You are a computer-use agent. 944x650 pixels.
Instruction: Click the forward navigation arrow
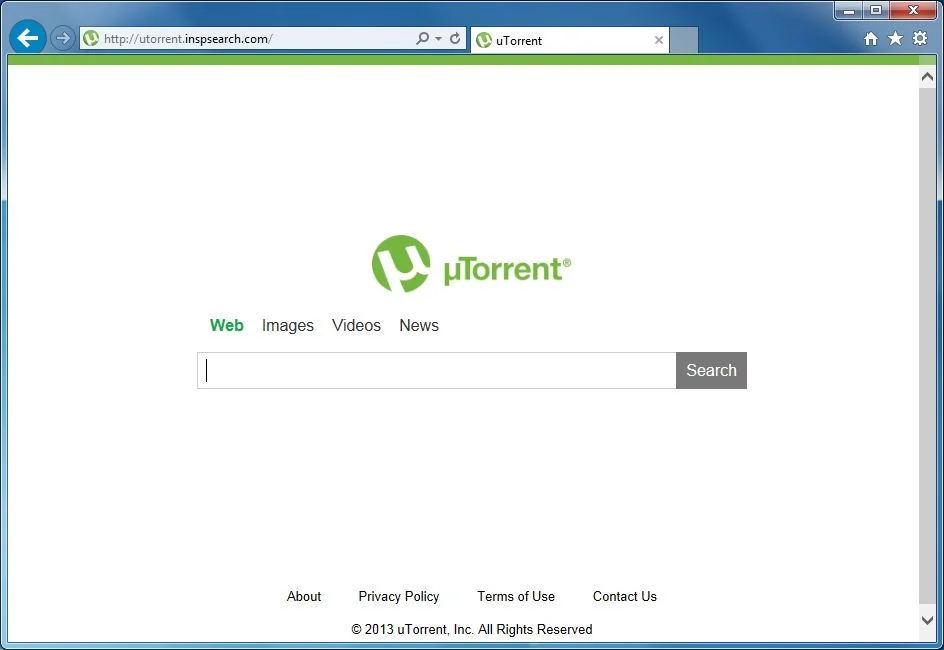click(62, 39)
